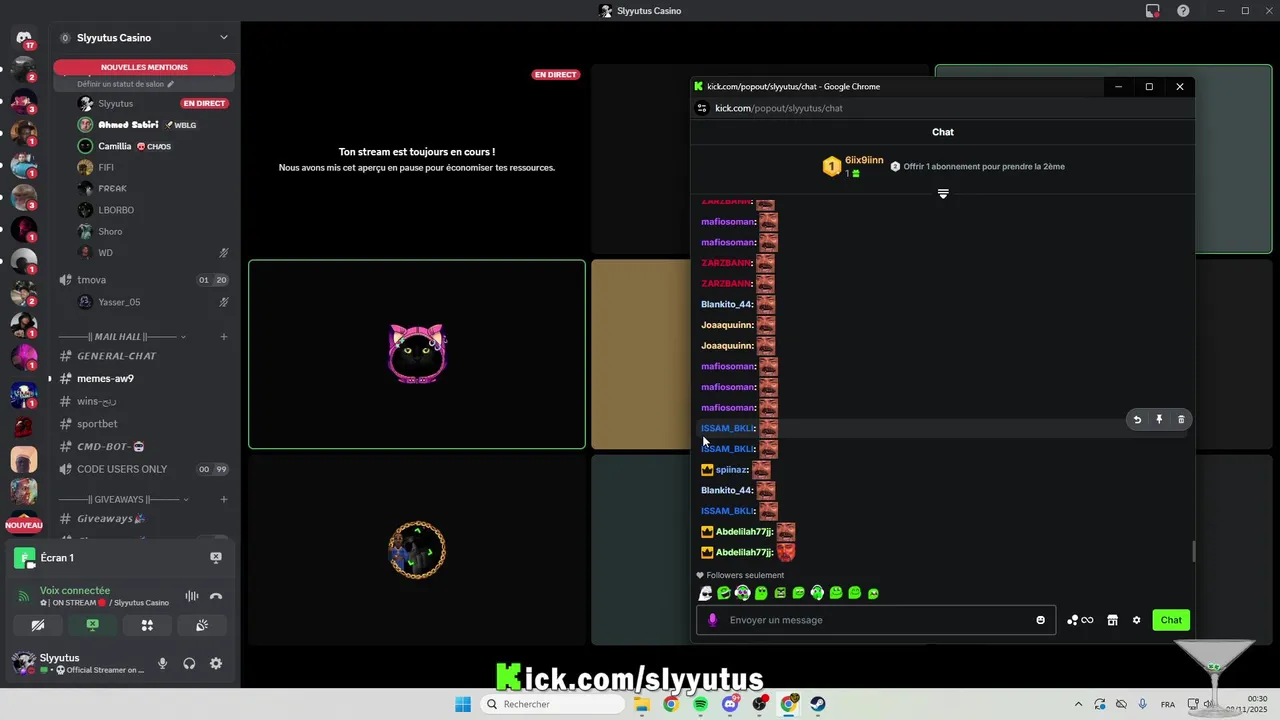Viewport: 1280px width, 720px height.
Task: Click Définir un statut de salon
Action: (125, 84)
